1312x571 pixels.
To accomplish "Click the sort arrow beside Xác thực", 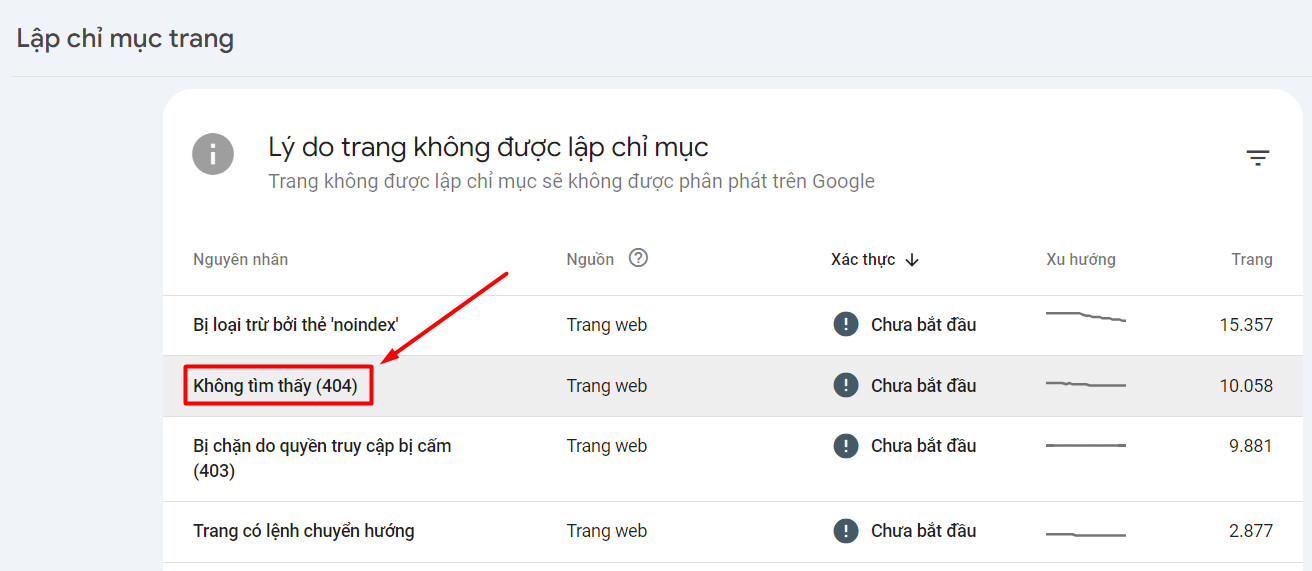I will pos(911,260).
